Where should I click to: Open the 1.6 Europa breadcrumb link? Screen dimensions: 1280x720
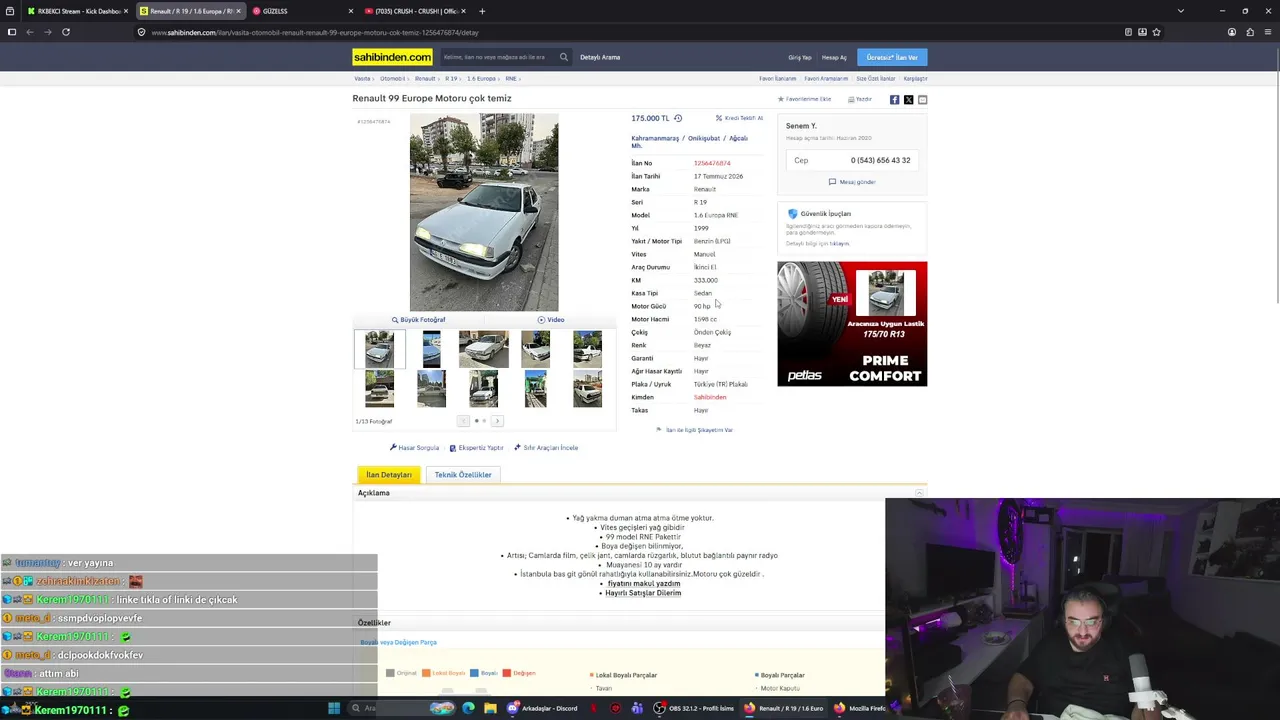tap(481, 78)
